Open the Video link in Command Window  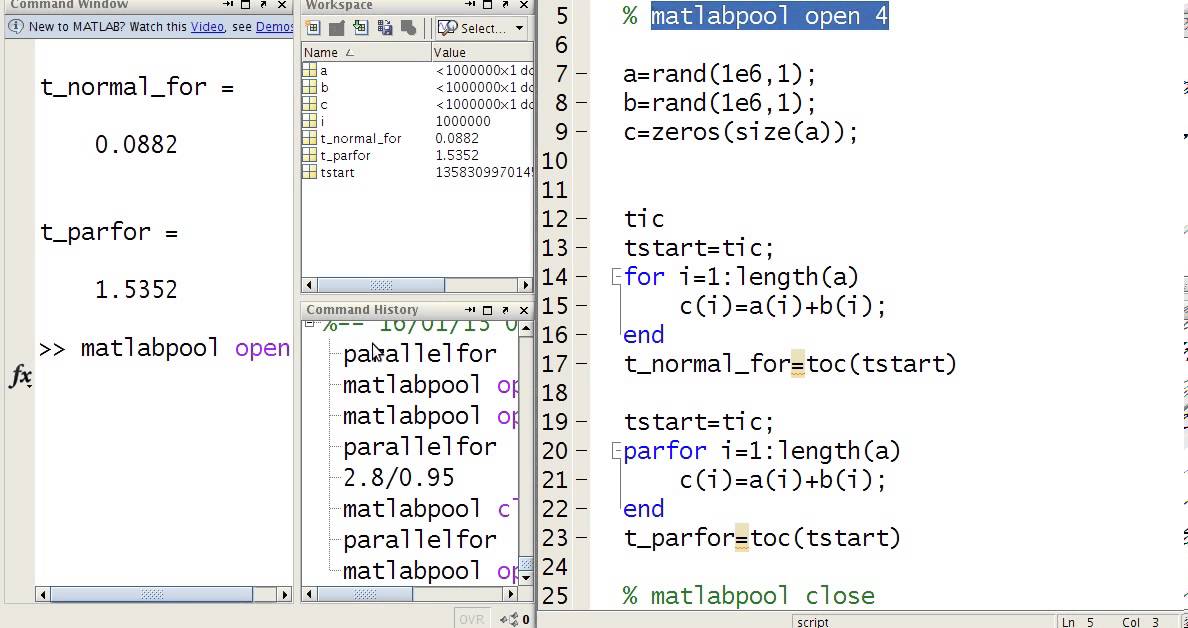(x=207, y=27)
